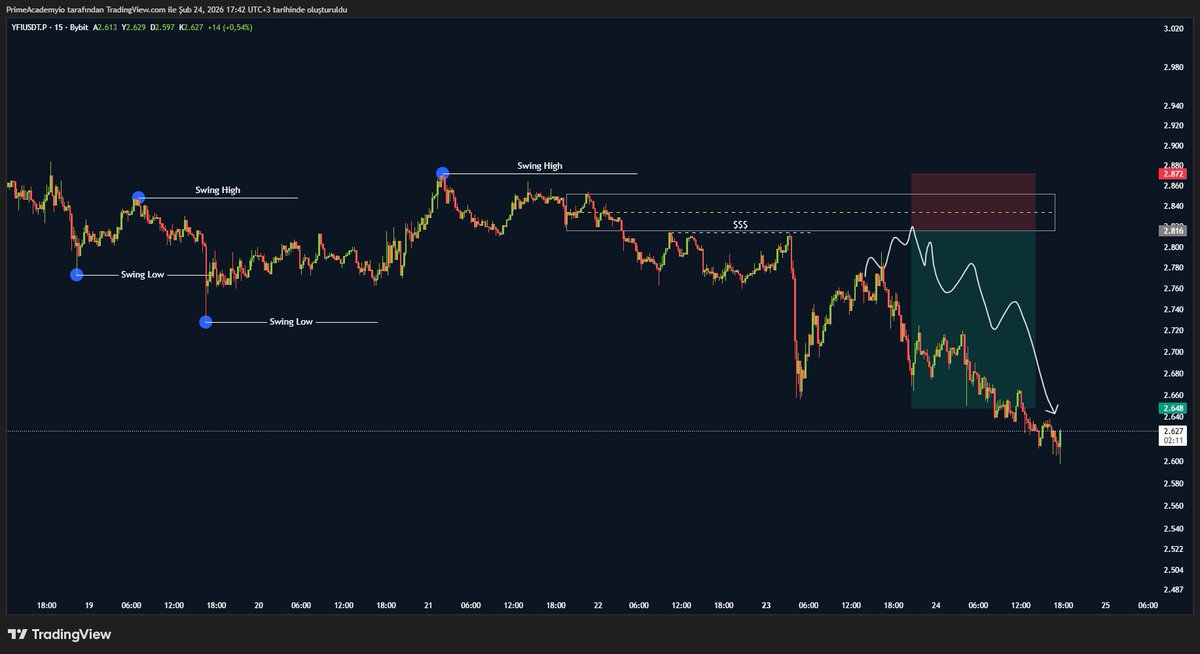Click the K2.627 close value
Screen dimensions: 1200x654
(189, 27)
